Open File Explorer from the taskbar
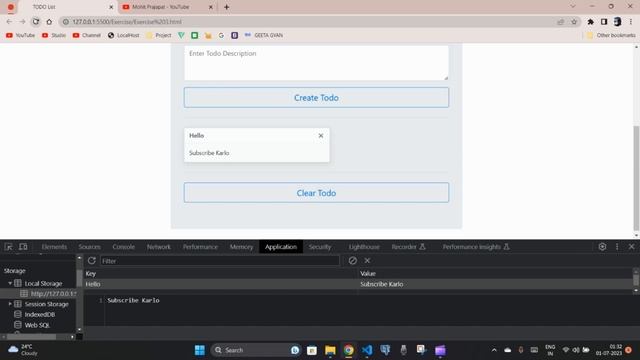This screenshot has height=360, width=640. [x=330, y=350]
